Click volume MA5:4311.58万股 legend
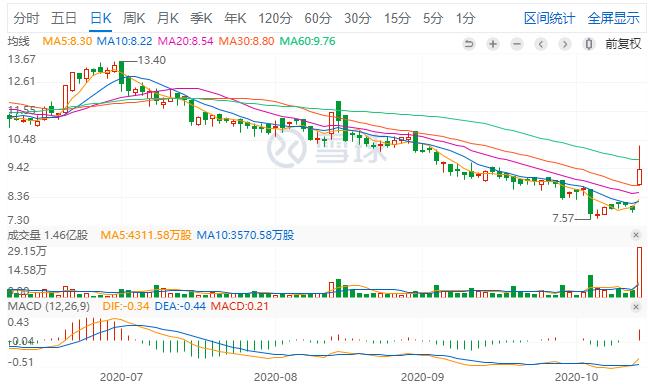The width and height of the screenshot is (648, 390). click(x=146, y=235)
